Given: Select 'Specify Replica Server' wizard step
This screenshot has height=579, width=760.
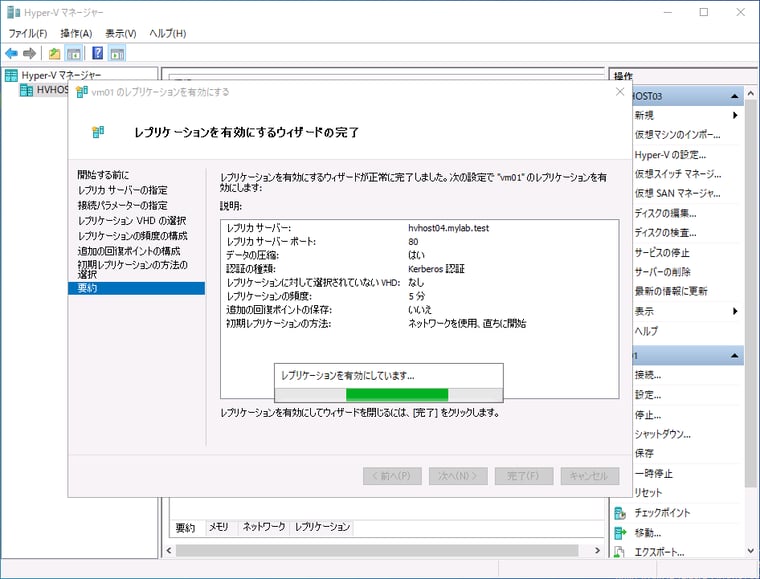Looking at the screenshot, I should (122, 190).
